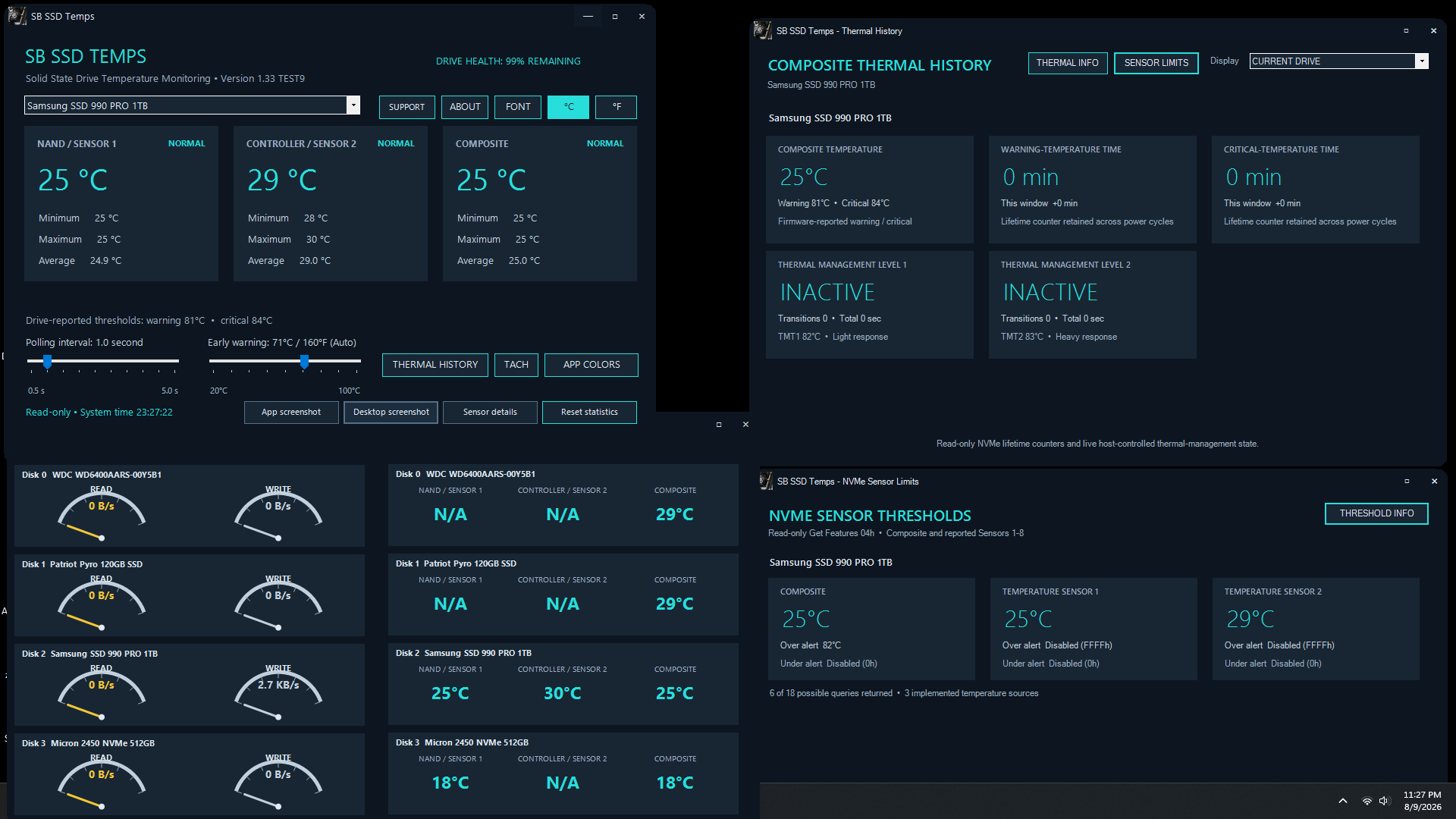Image resolution: width=1456 pixels, height=819 pixels.
Task: Open the drive selector dropdown arrow
Action: (353, 105)
